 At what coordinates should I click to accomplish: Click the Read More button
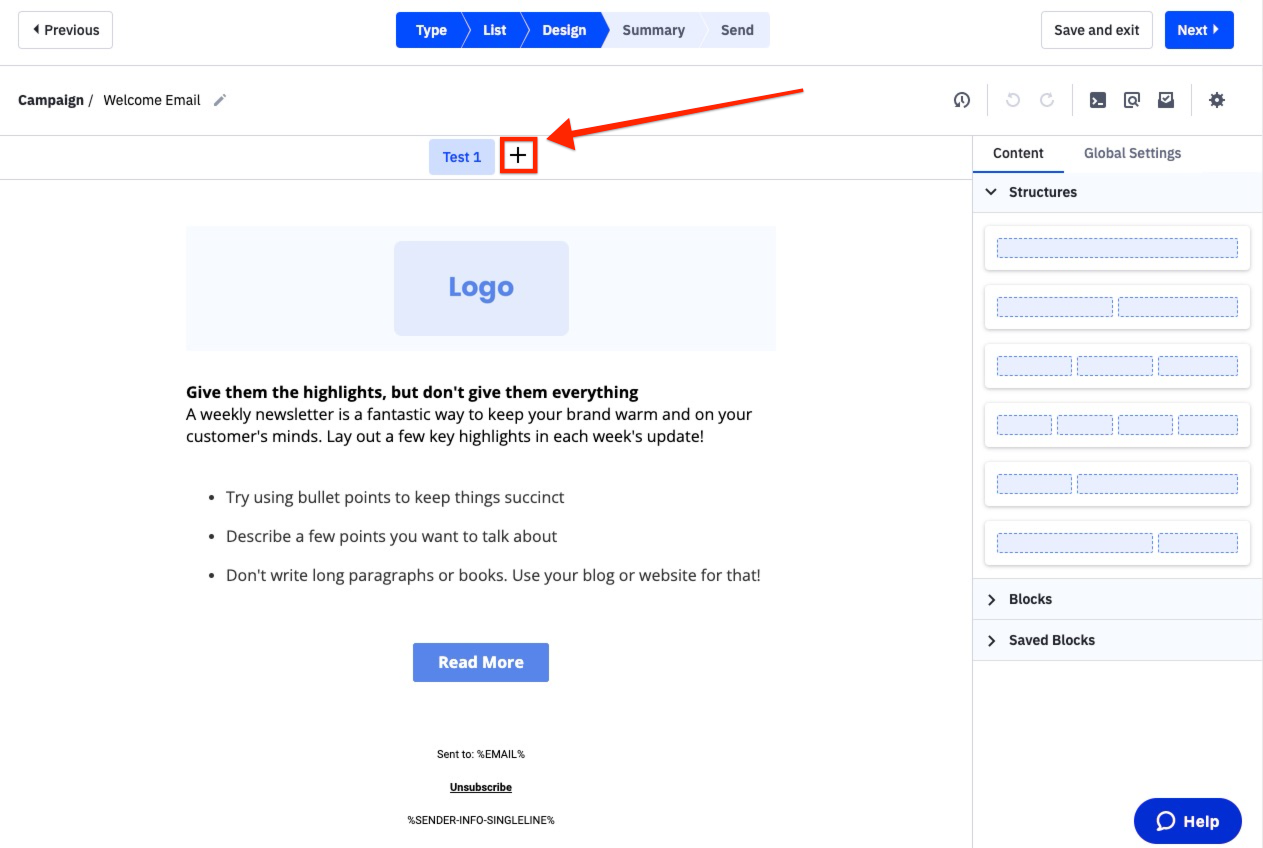(x=481, y=662)
